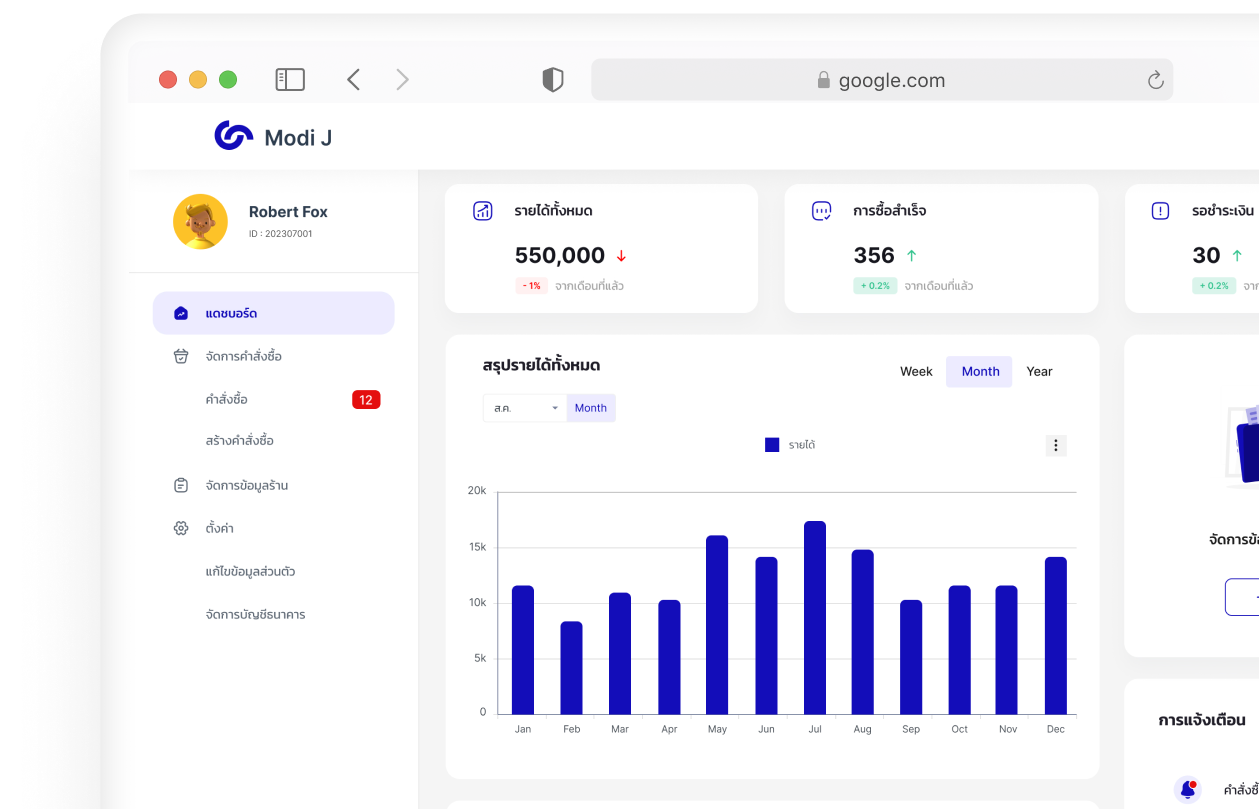Click the จัดการข้อมูลร้าน clipboard icon
Viewport: 1259px width, 809px height.
pyautogui.click(x=181, y=485)
